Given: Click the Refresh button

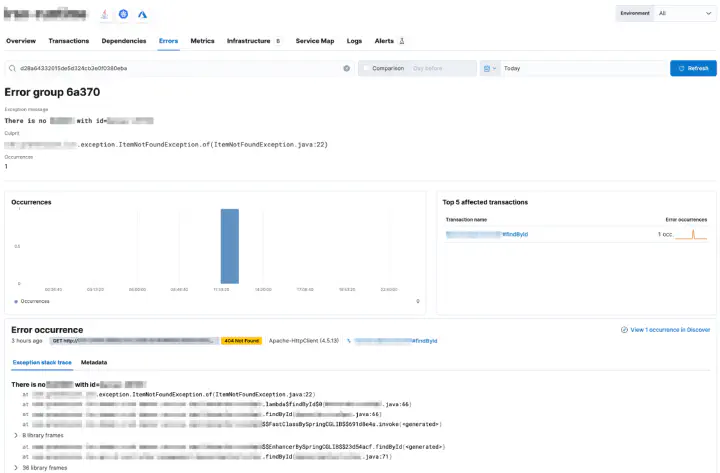Looking at the screenshot, I should pos(693,68).
